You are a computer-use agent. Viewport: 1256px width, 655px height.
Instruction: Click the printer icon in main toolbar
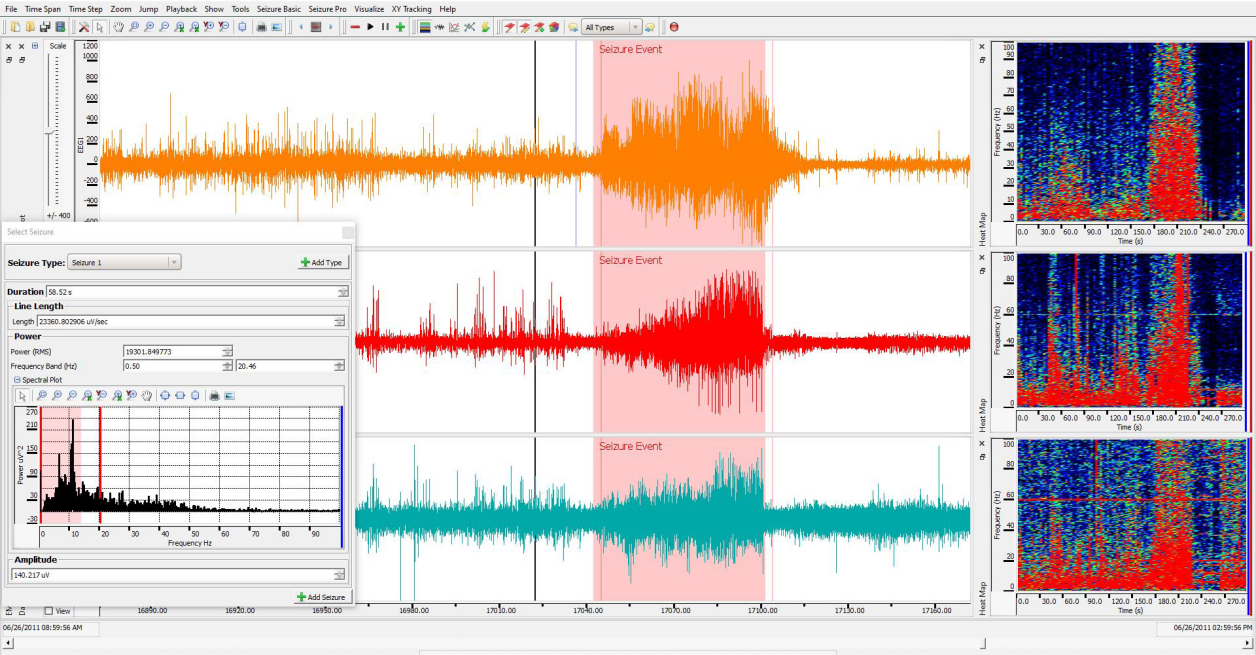coord(261,27)
